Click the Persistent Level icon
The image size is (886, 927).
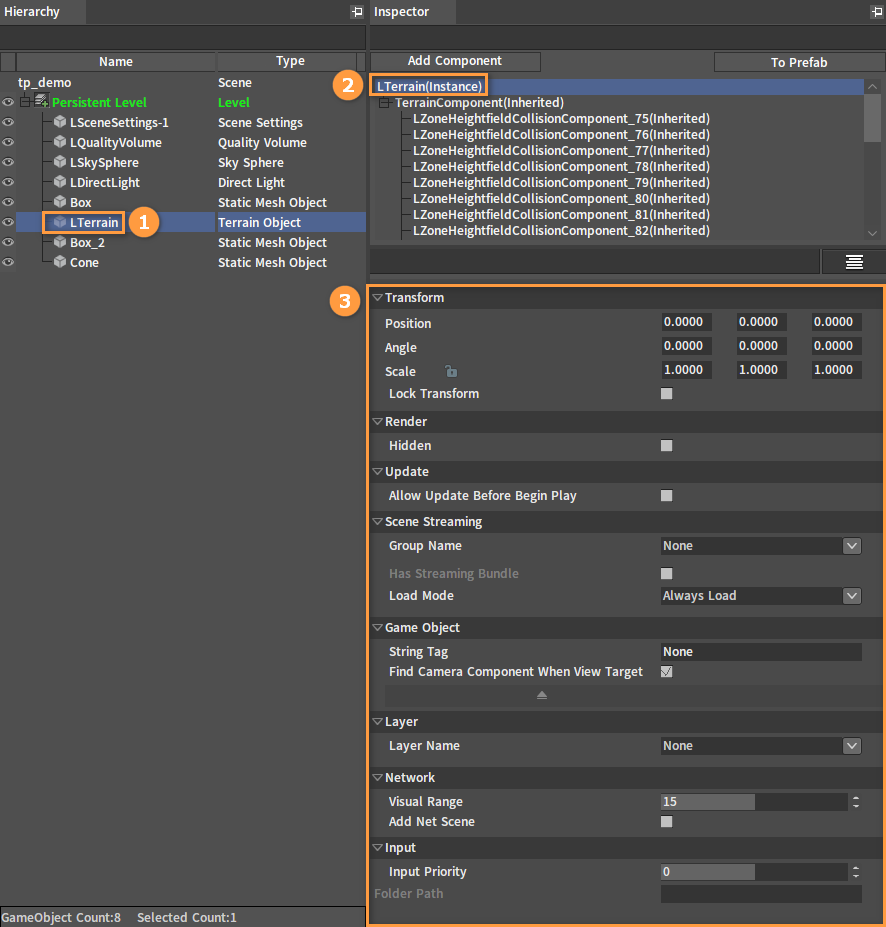pyautogui.click(x=41, y=102)
